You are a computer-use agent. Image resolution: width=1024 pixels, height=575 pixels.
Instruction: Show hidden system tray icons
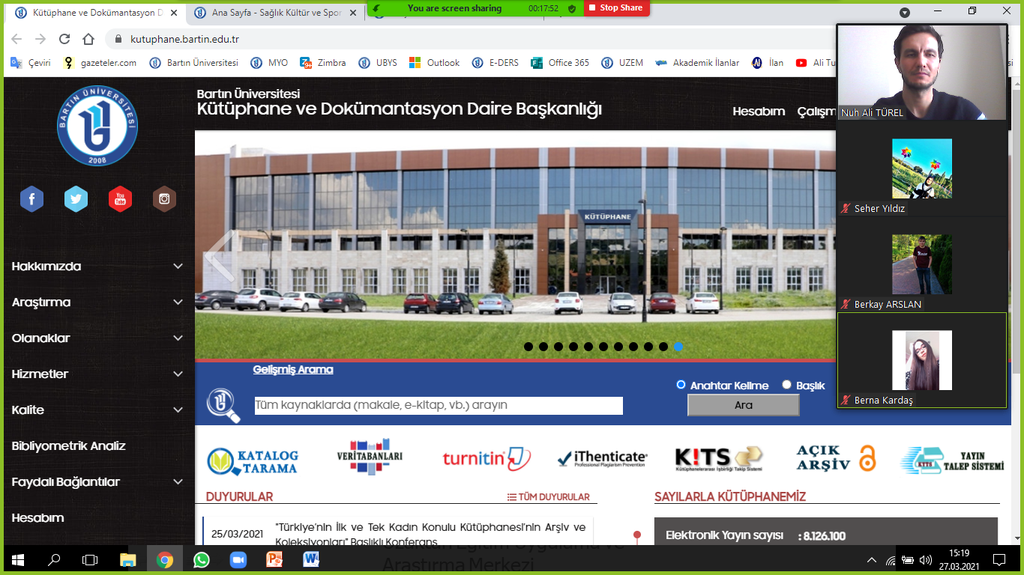pyautogui.click(x=872, y=560)
